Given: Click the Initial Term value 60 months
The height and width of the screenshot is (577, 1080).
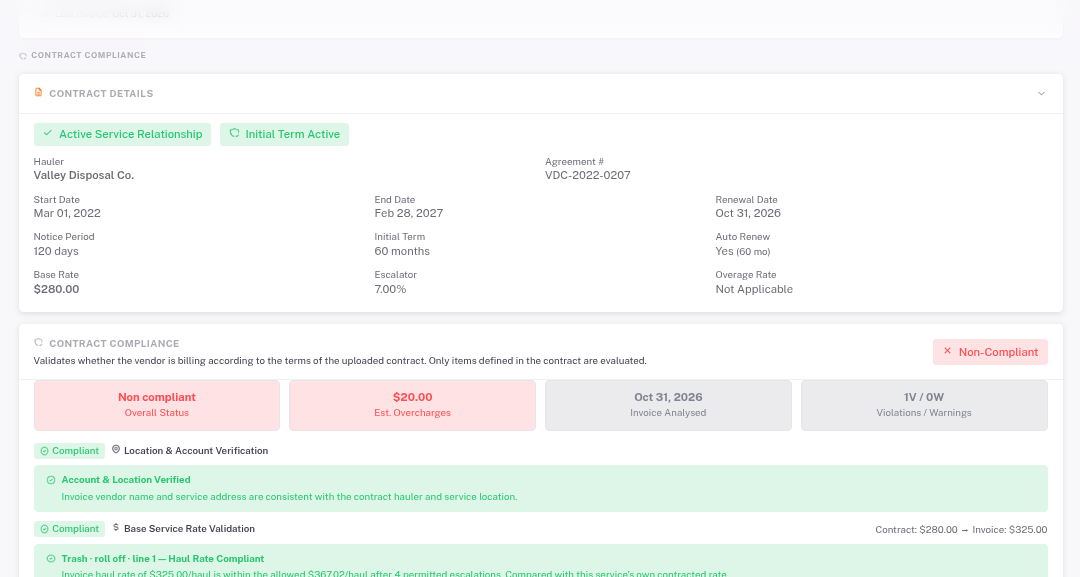Looking at the screenshot, I should [402, 251].
